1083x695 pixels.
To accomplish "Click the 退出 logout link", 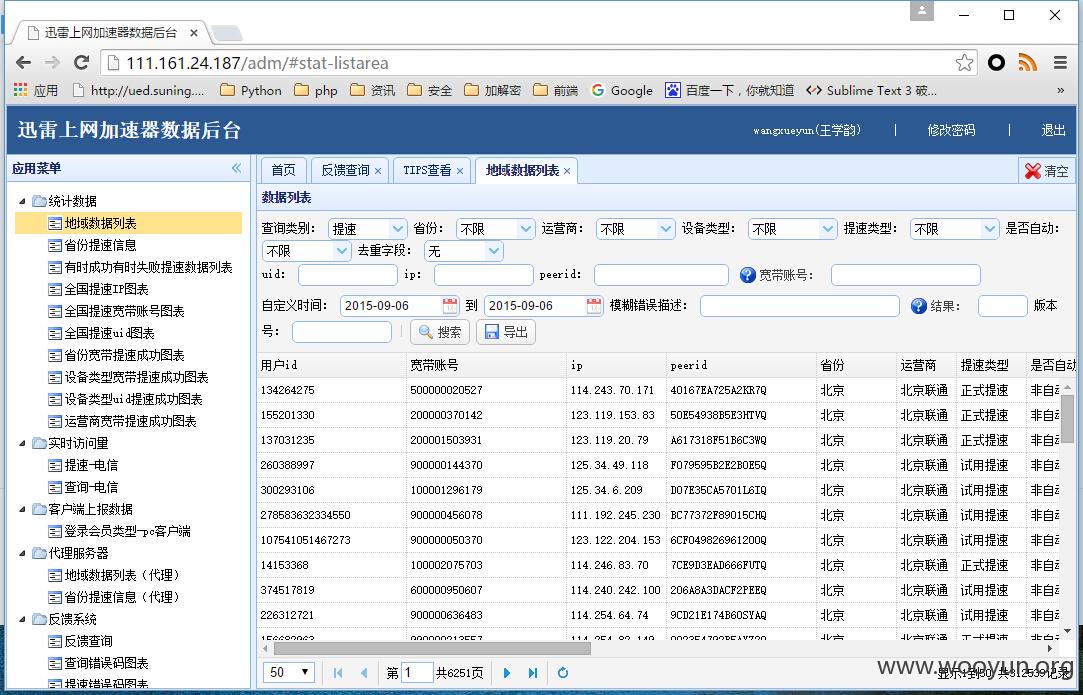I will pyautogui.click(x=1053, y=130).
